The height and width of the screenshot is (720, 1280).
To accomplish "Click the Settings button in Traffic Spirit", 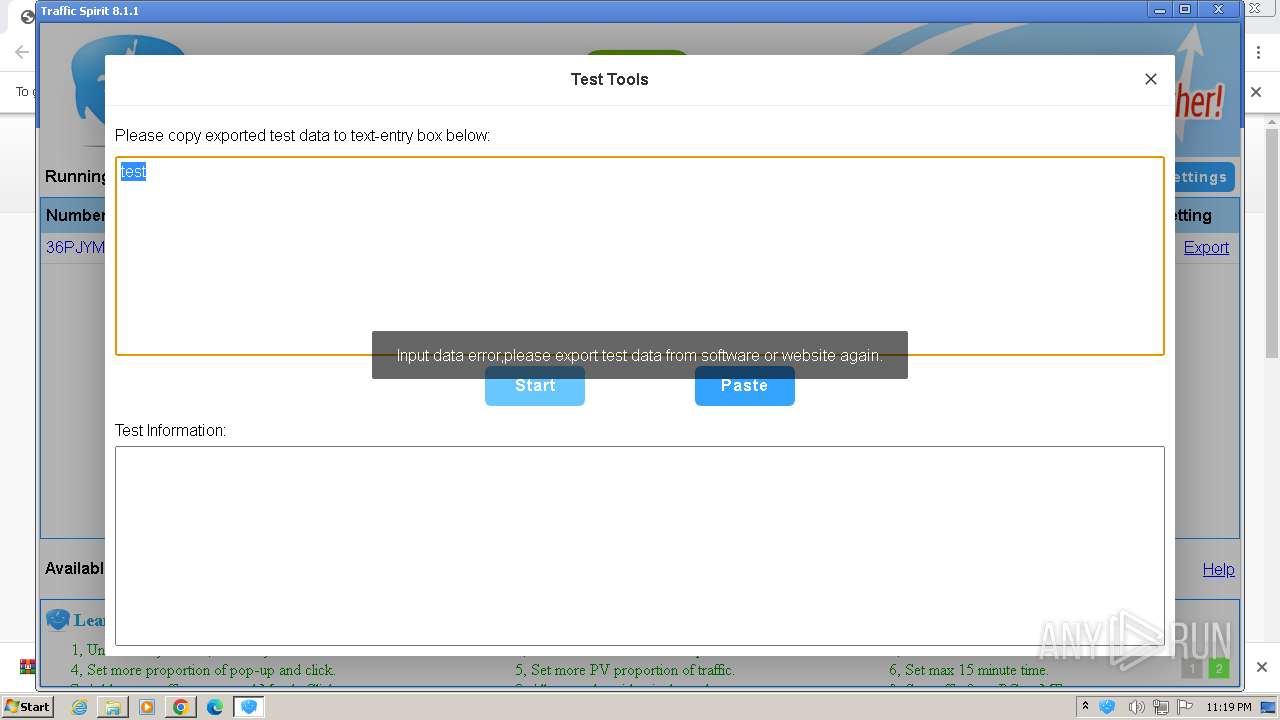I will (x=1203, y=177).
